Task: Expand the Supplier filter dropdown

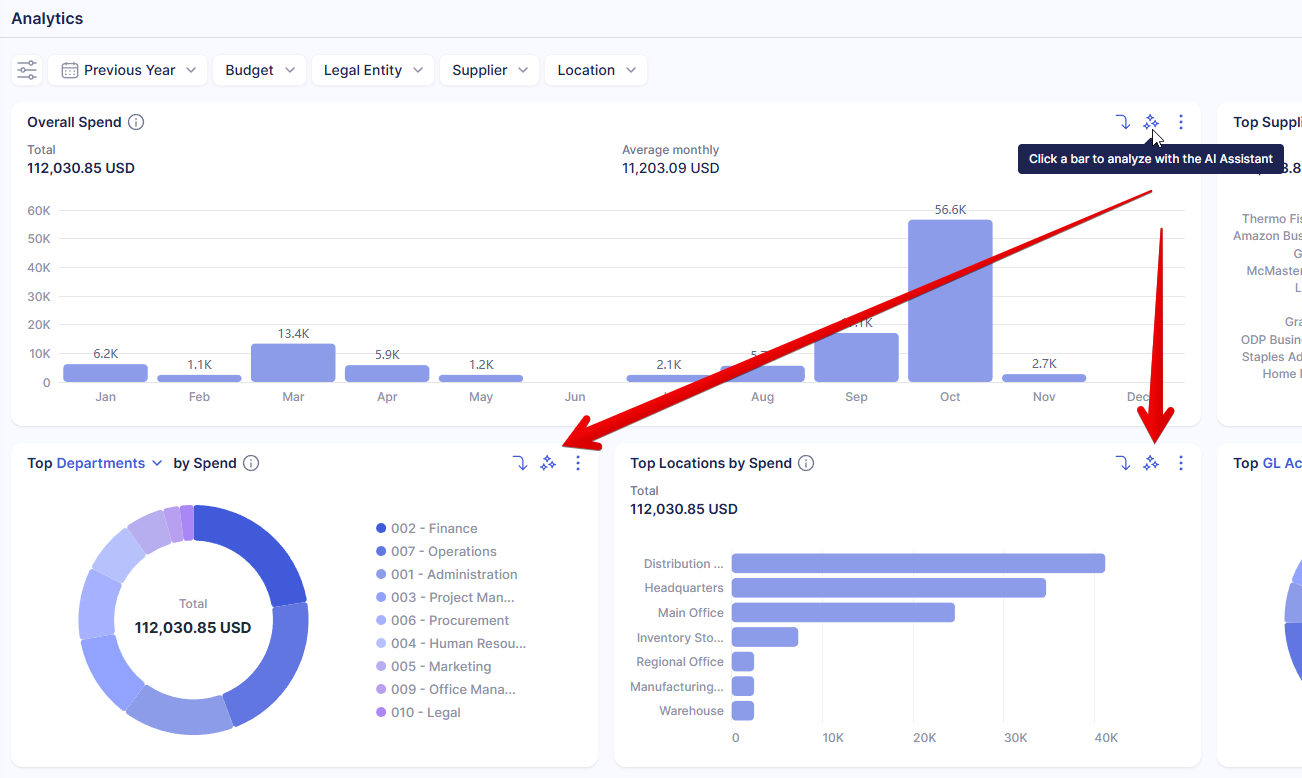Action: tap(490, 70)
